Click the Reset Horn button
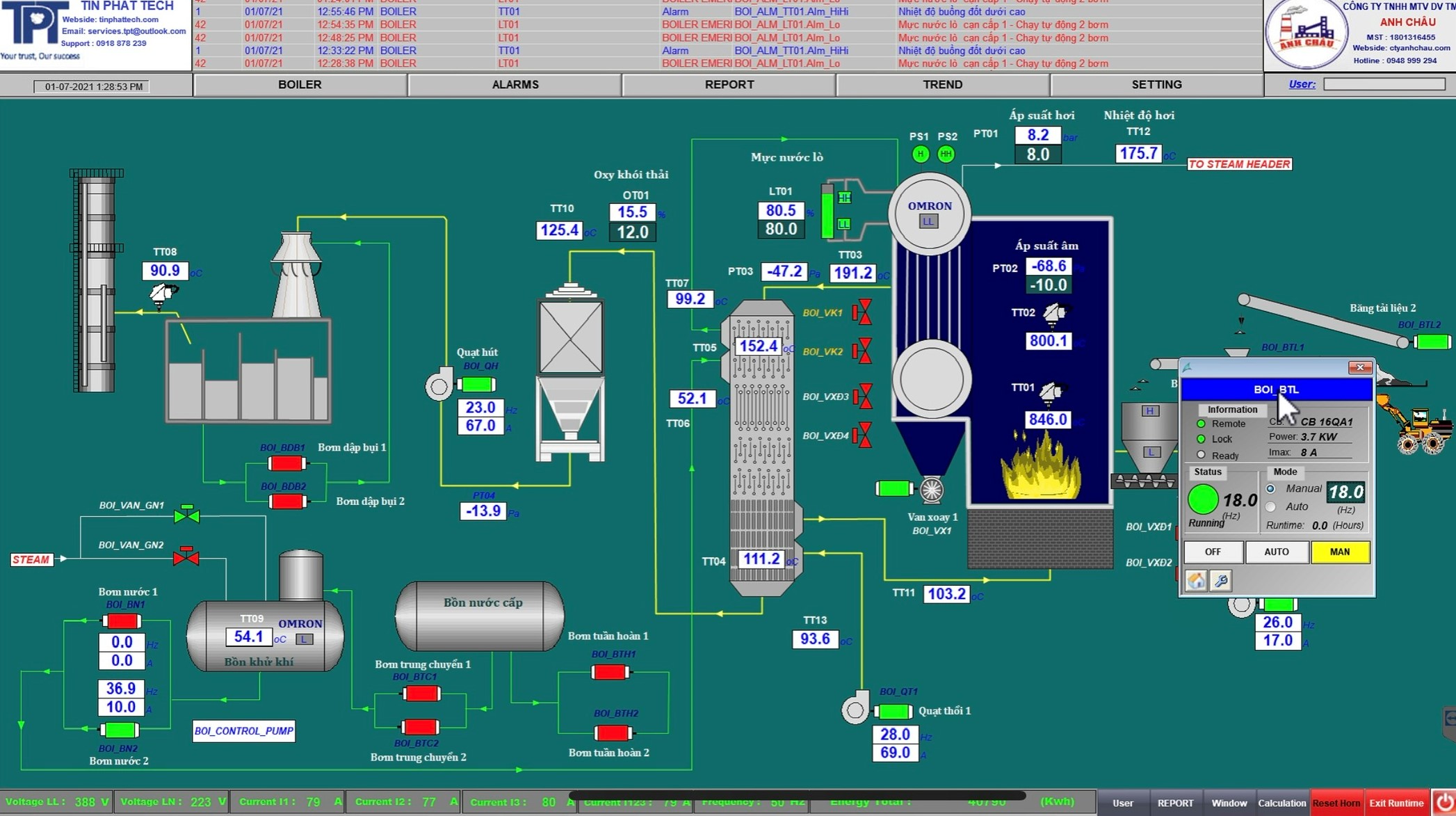 pyautogui.click(x=1336, y=803)
